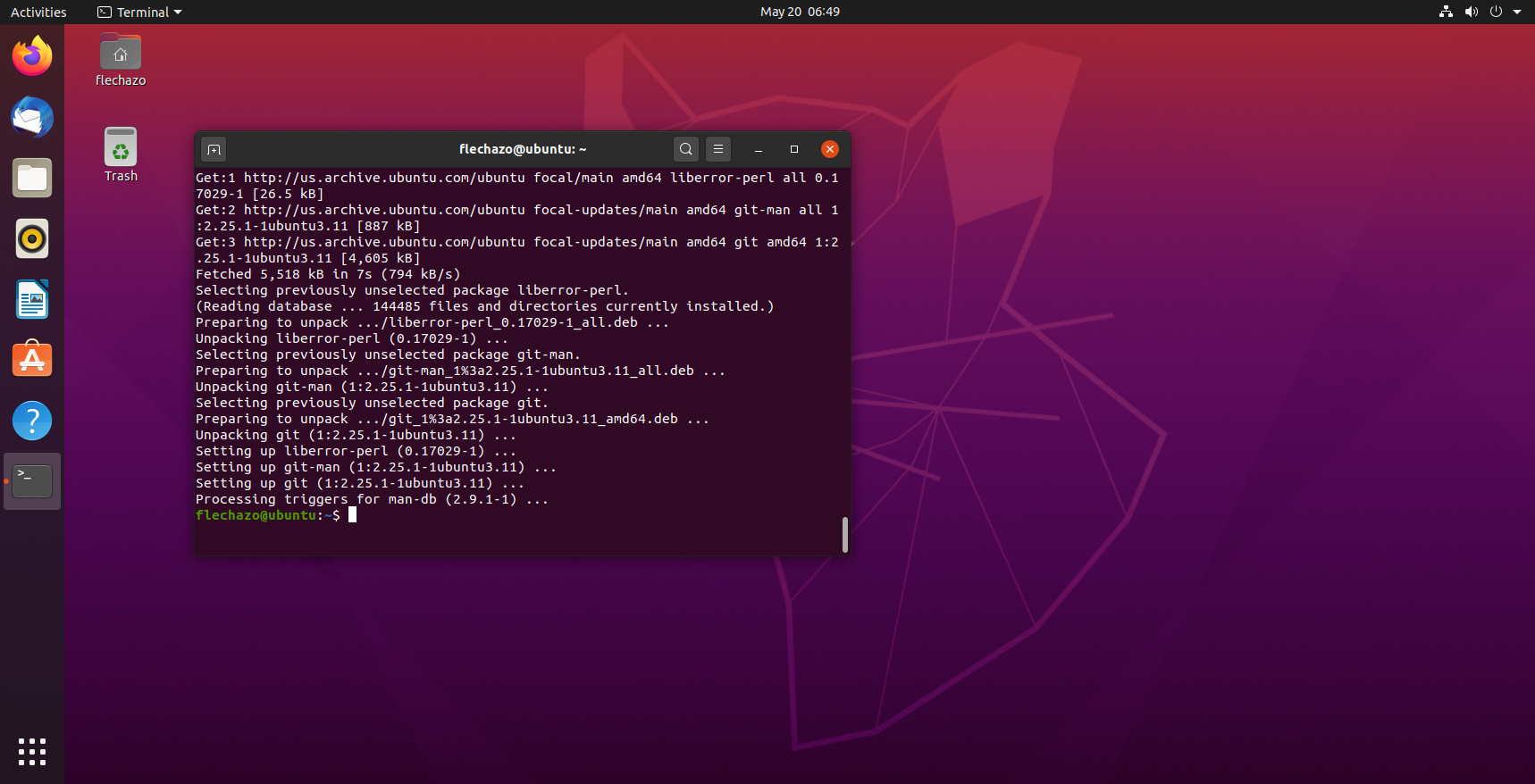Expand the Terminal app menu
This screenshot has height=784, width=1535.
click(x=139, y=13)
